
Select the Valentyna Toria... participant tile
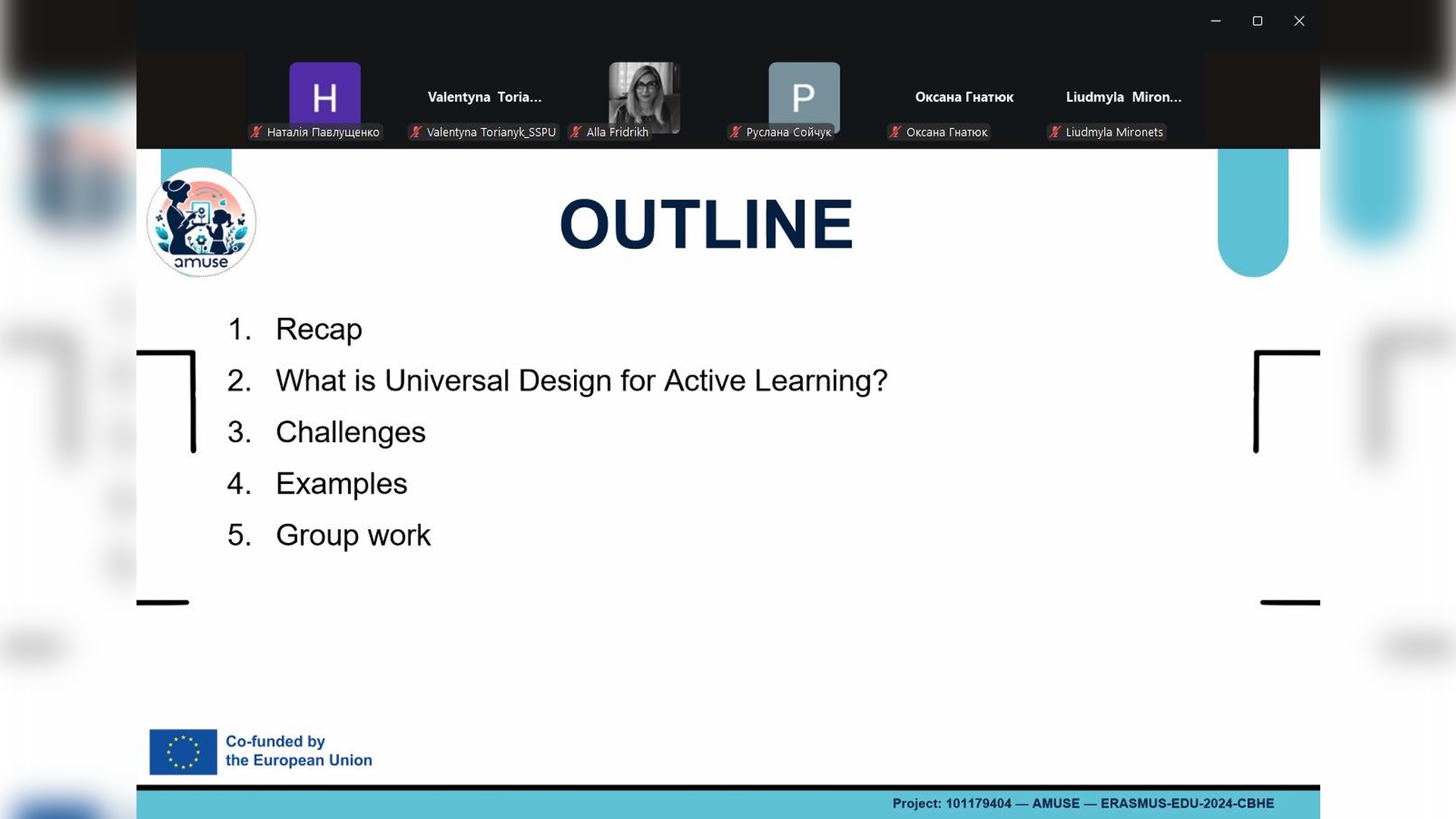(485, 97)
